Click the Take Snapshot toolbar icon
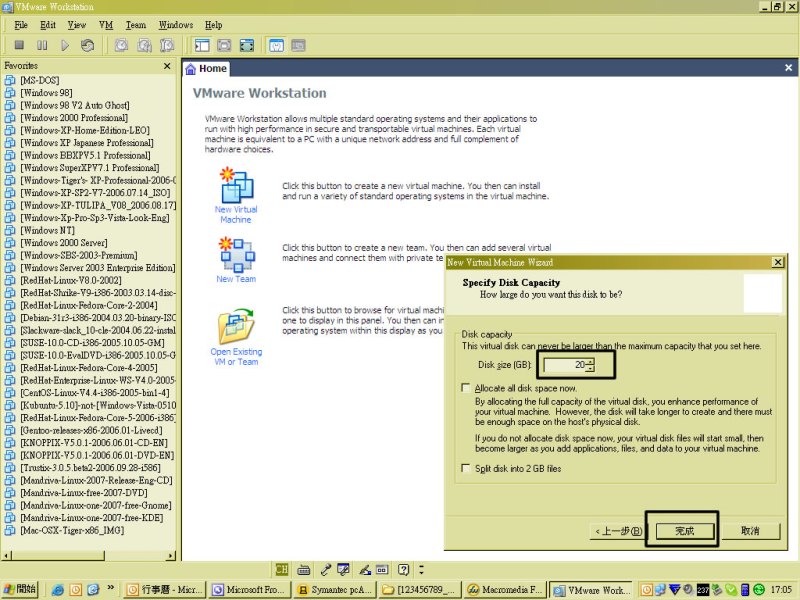The height and width of the screenshot is (600, 800). (x=121, y=45)
